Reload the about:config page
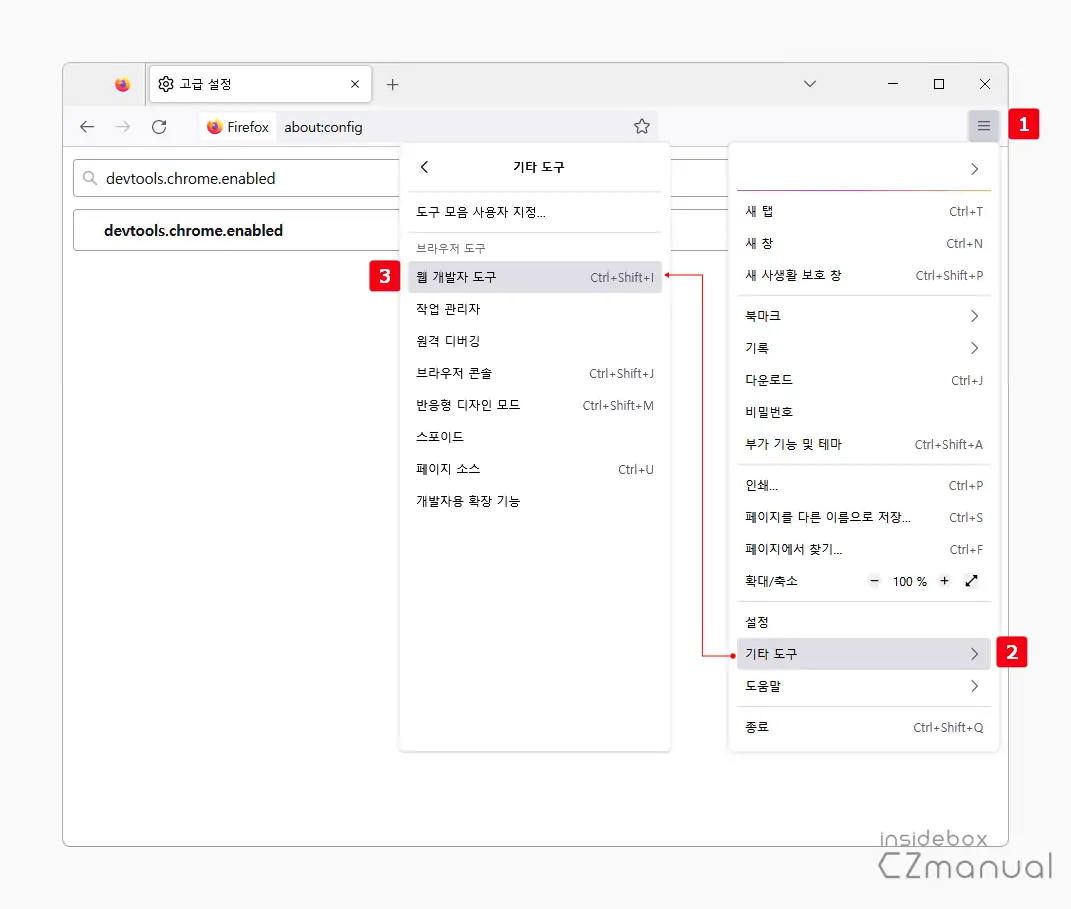 click(160, 127)
